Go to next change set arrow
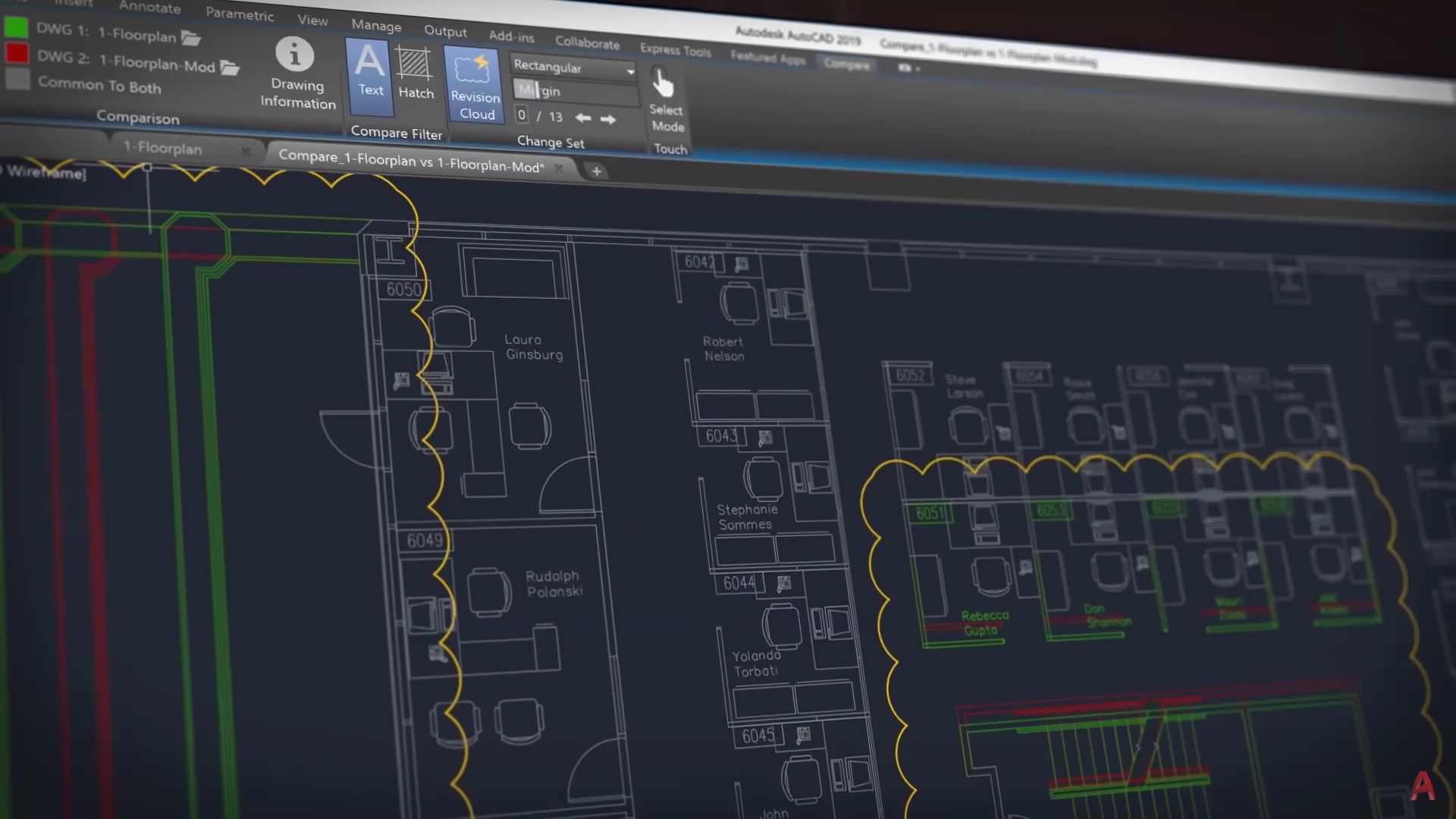1456x819 pixels. pos(607,119)
